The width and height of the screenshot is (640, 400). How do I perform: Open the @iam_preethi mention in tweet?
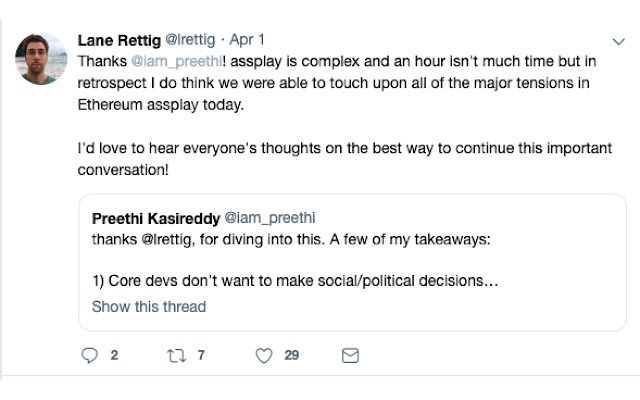tap(177, 61)
